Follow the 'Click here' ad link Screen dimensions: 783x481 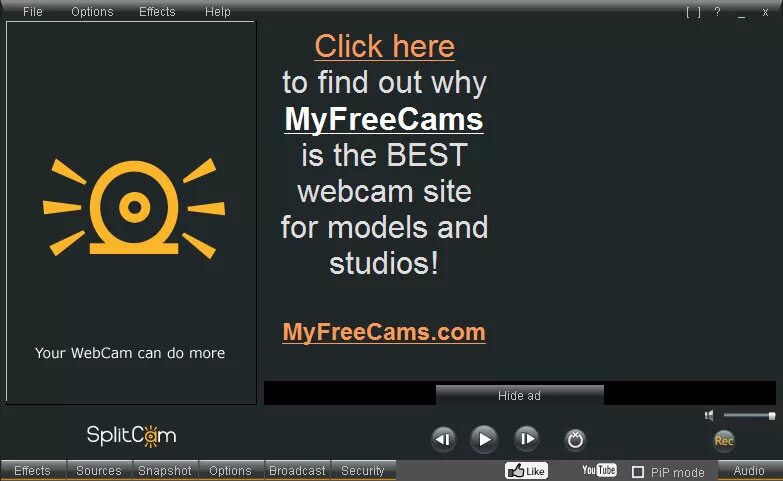pyautogui.click(x=385, y=46)
